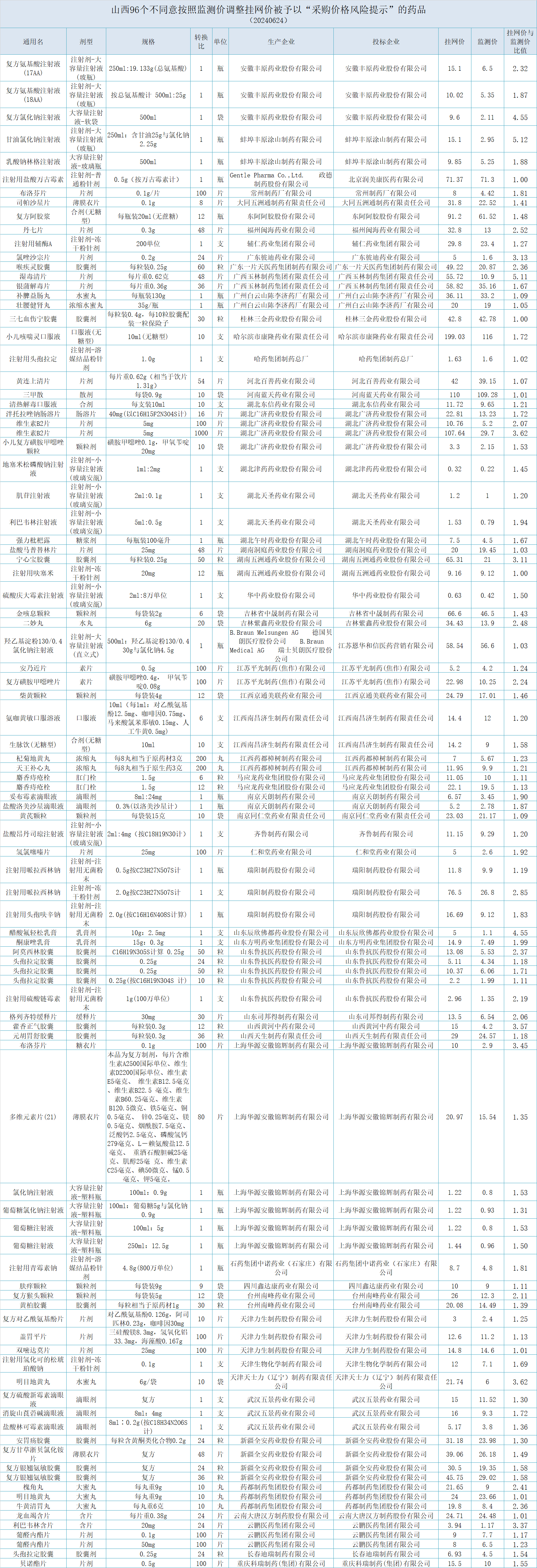Select the 地塞米松磷酸钠注射液 drug name
The height and width of the screenshot is (1568, 537).
pyautogui.click(x=33, y=469)
